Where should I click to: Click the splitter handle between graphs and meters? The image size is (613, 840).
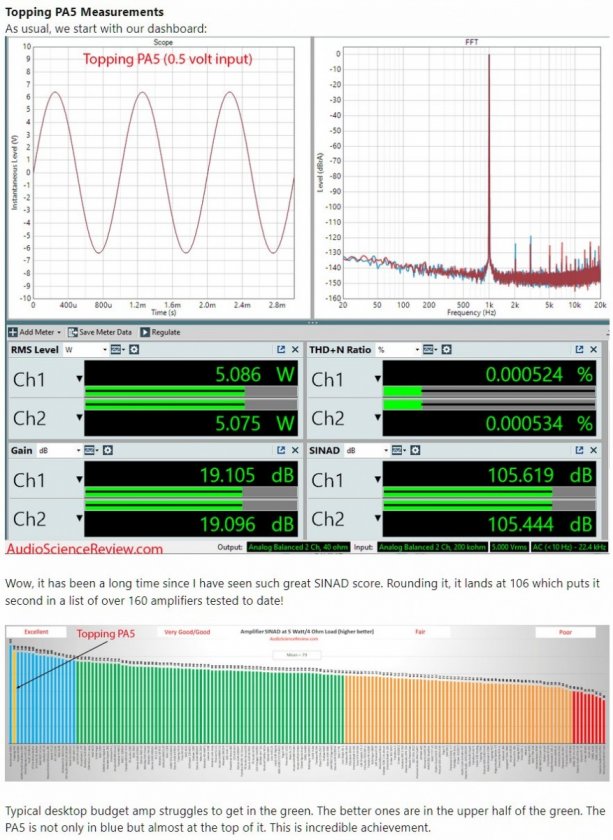pyautogui.click(x=313, y=322)
